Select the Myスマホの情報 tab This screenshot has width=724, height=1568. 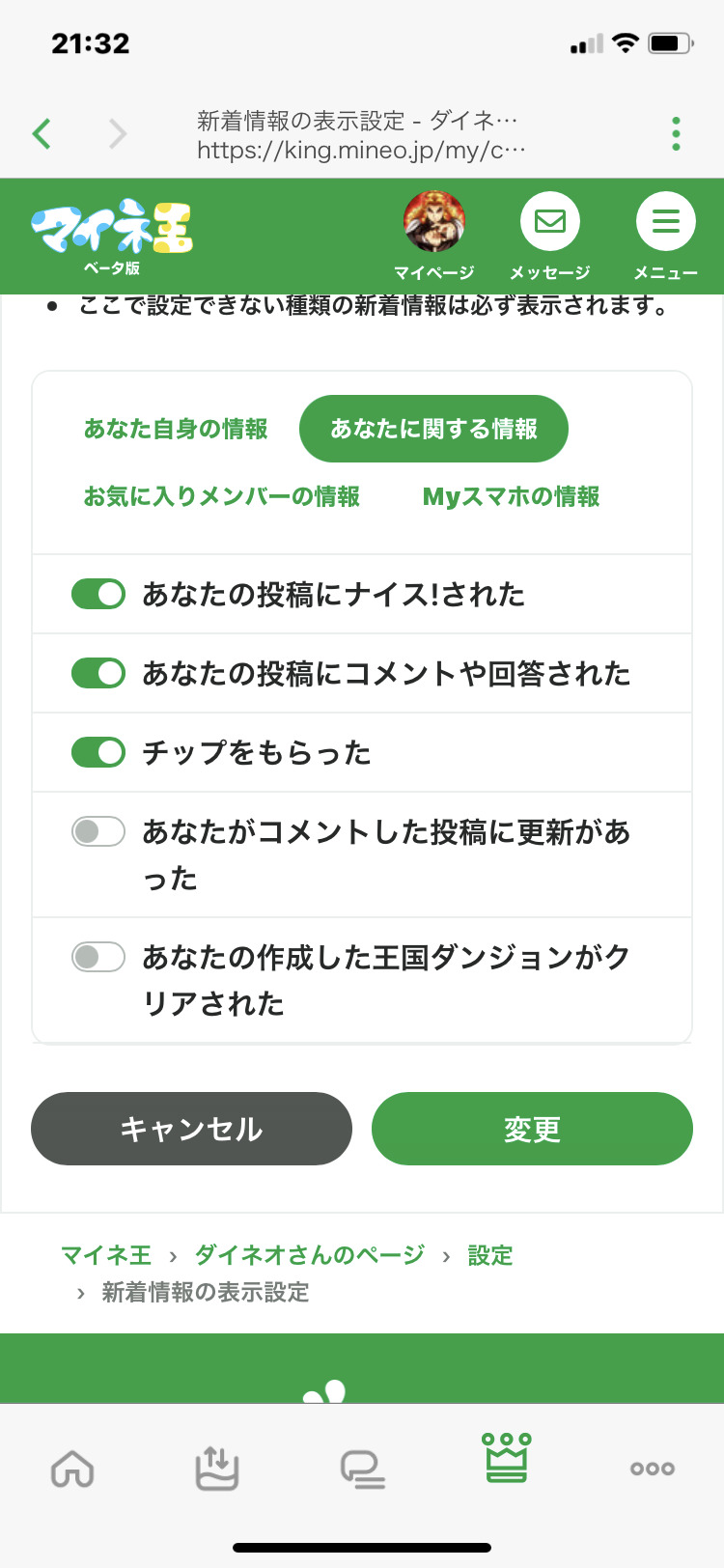point(511,496)
